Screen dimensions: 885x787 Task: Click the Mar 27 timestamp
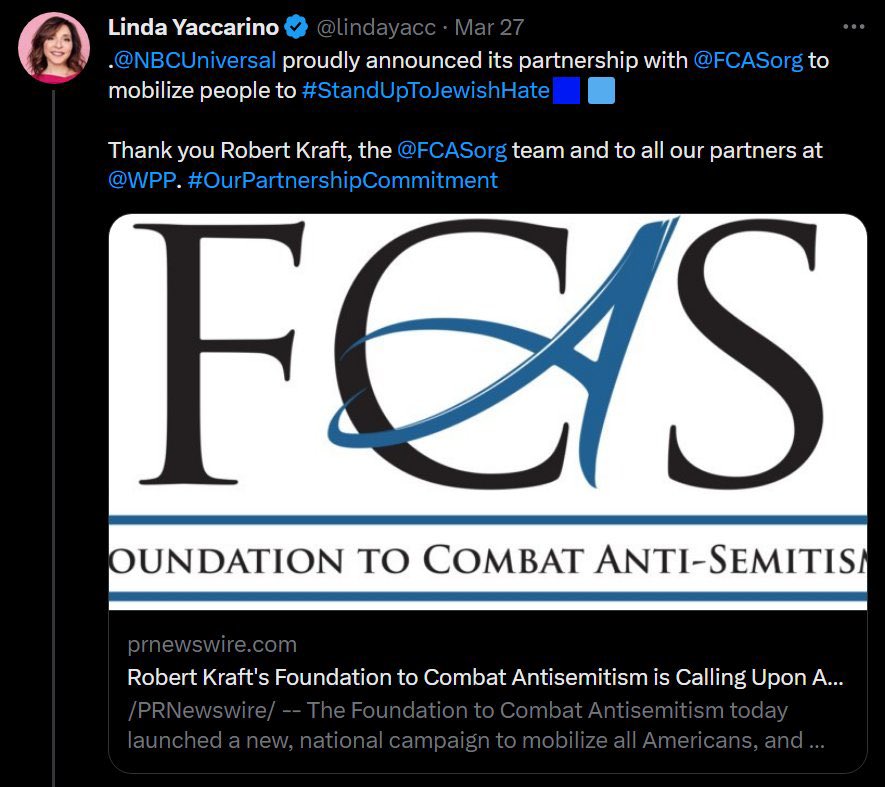click(489, 28)
